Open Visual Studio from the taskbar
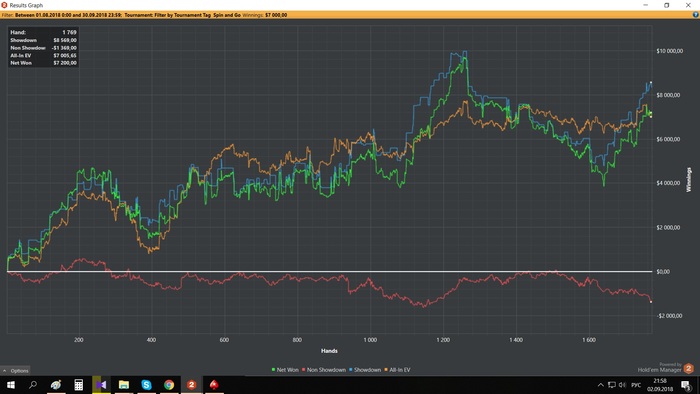 101,385
